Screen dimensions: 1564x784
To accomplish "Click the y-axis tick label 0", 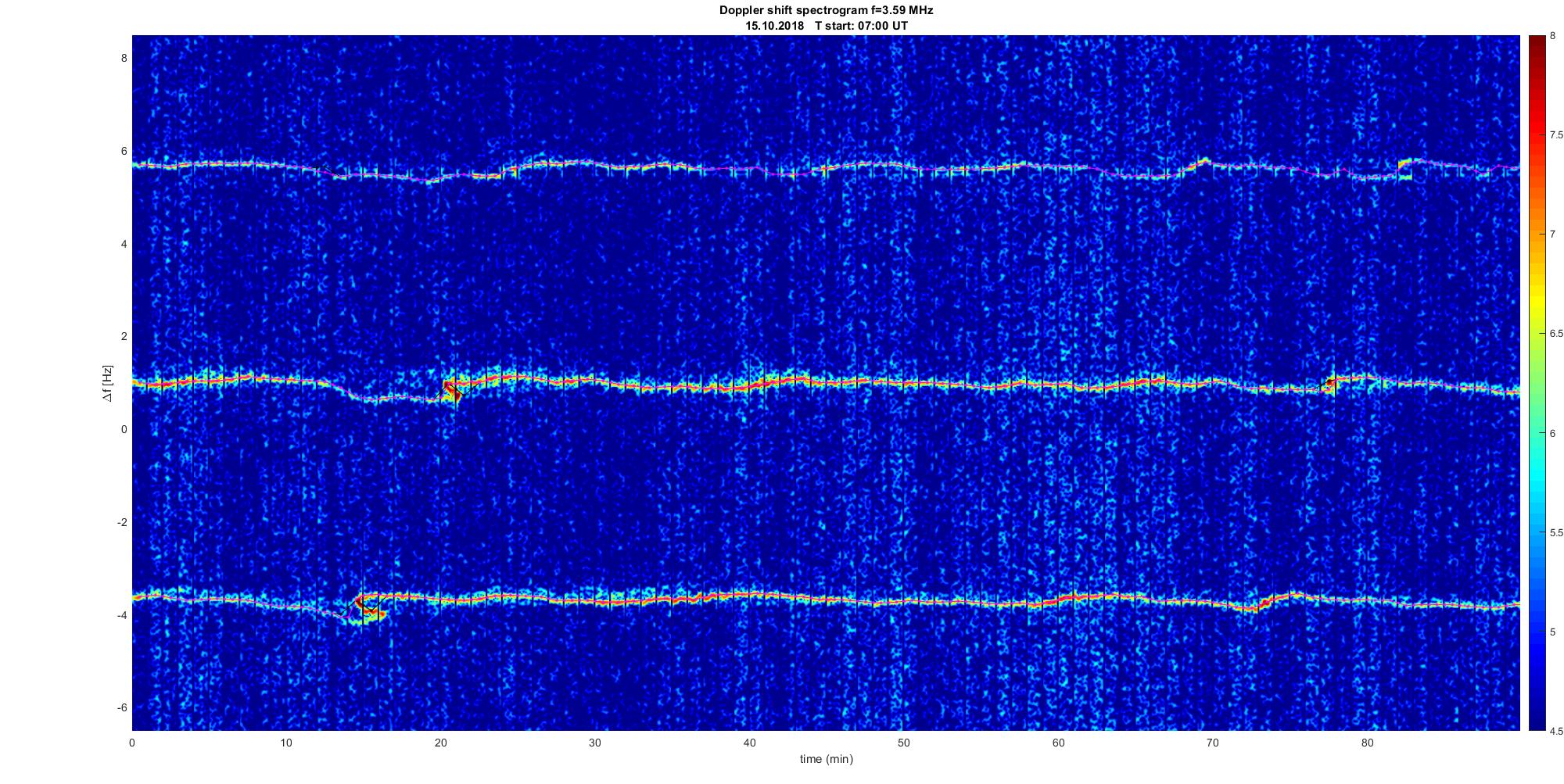I will tap(124, 429).
